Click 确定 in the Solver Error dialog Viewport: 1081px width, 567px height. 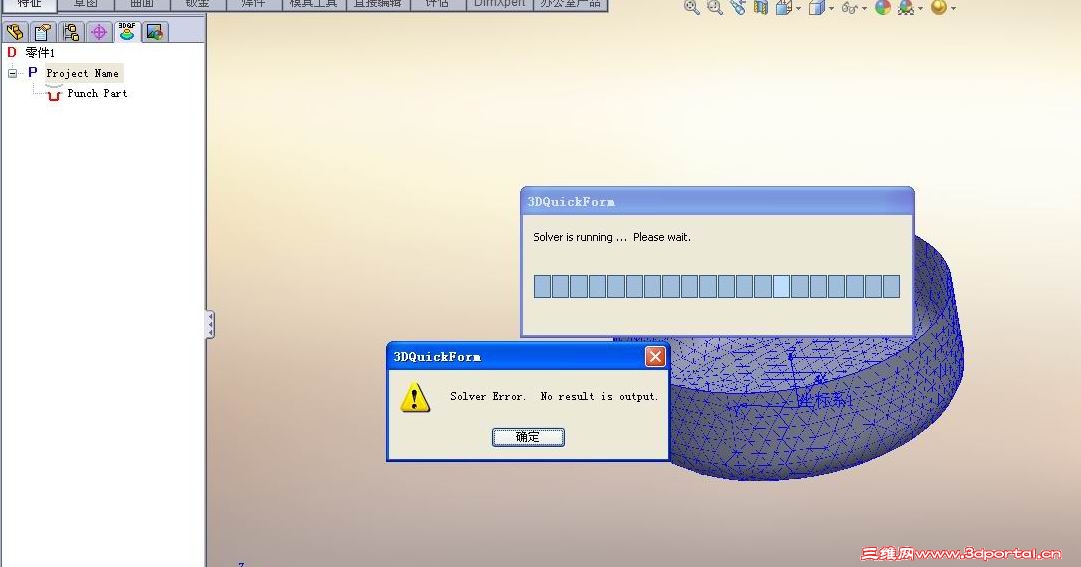[528, 437]
